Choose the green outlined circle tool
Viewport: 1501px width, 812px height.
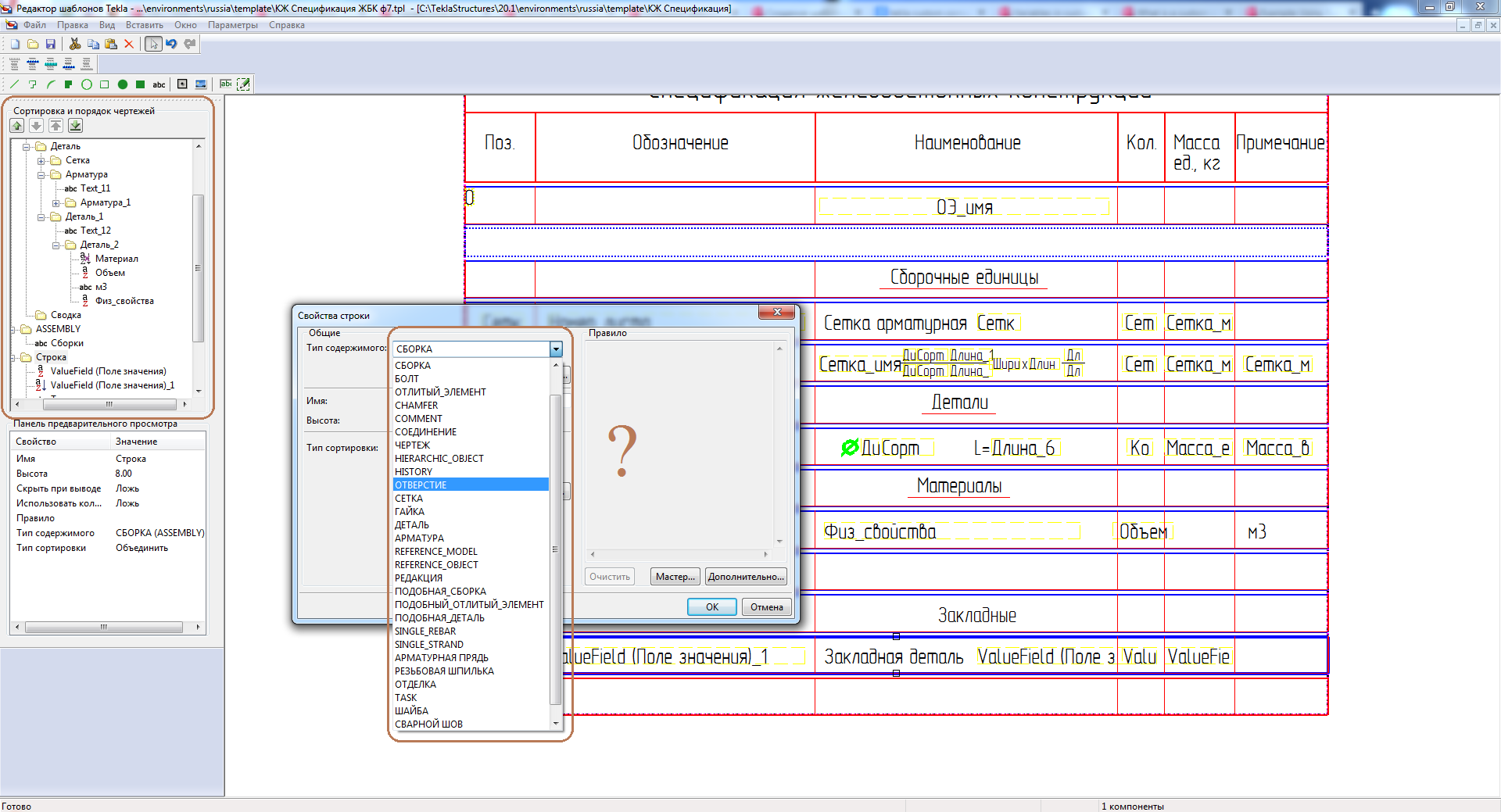[x=87, y=84]
